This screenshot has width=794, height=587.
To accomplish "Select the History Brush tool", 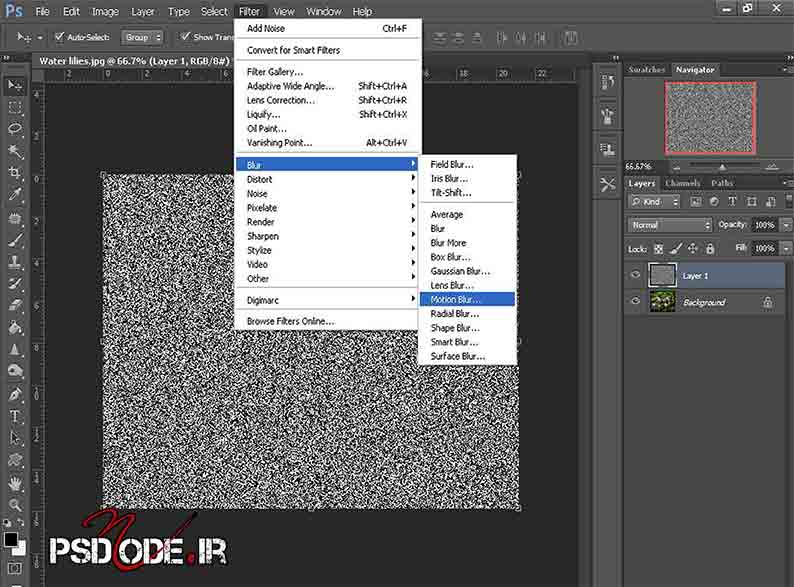I will coord(15,284).
